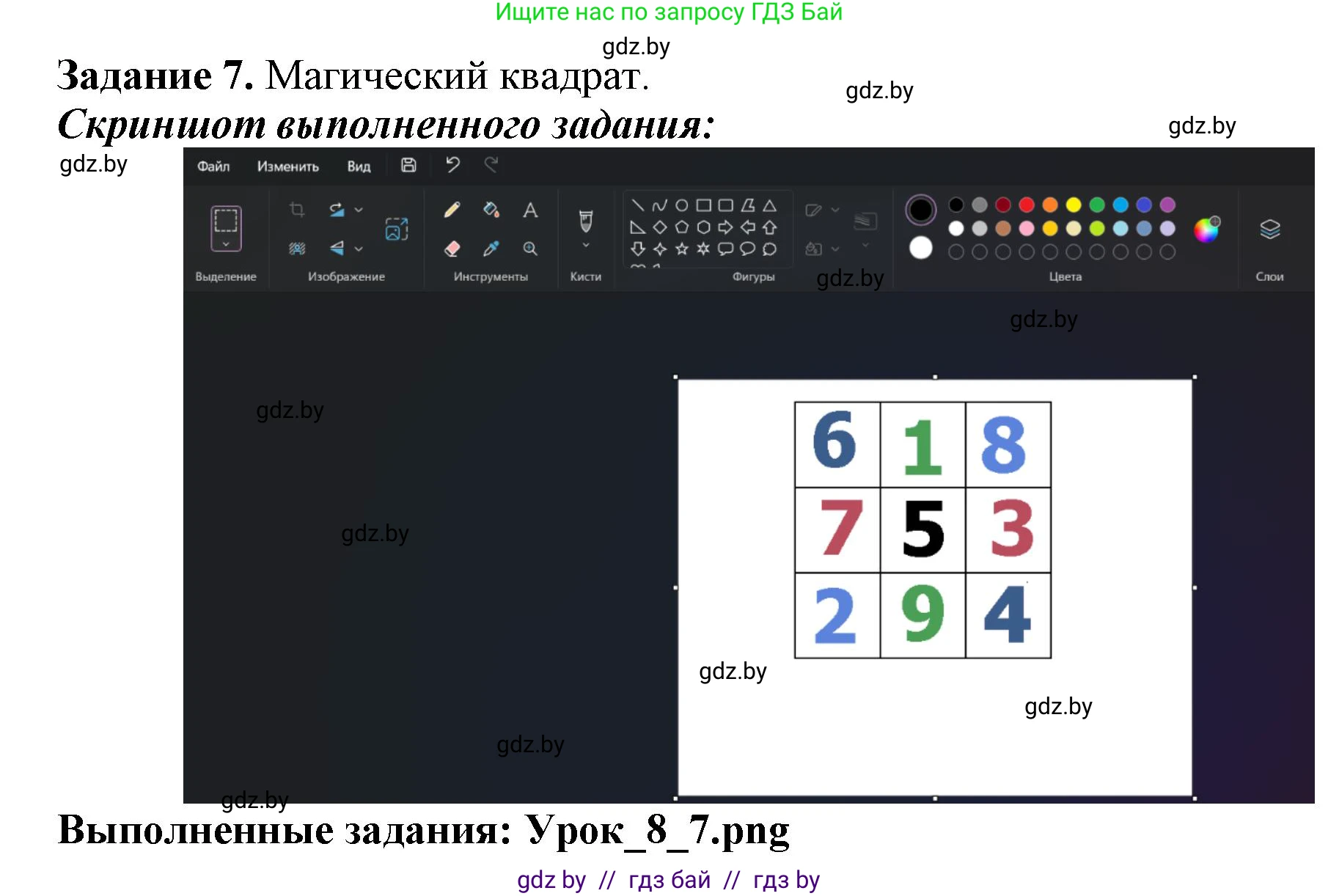Choose the straight line shape
This screenshot has height=896, width=1339.
tap(638, 205)
